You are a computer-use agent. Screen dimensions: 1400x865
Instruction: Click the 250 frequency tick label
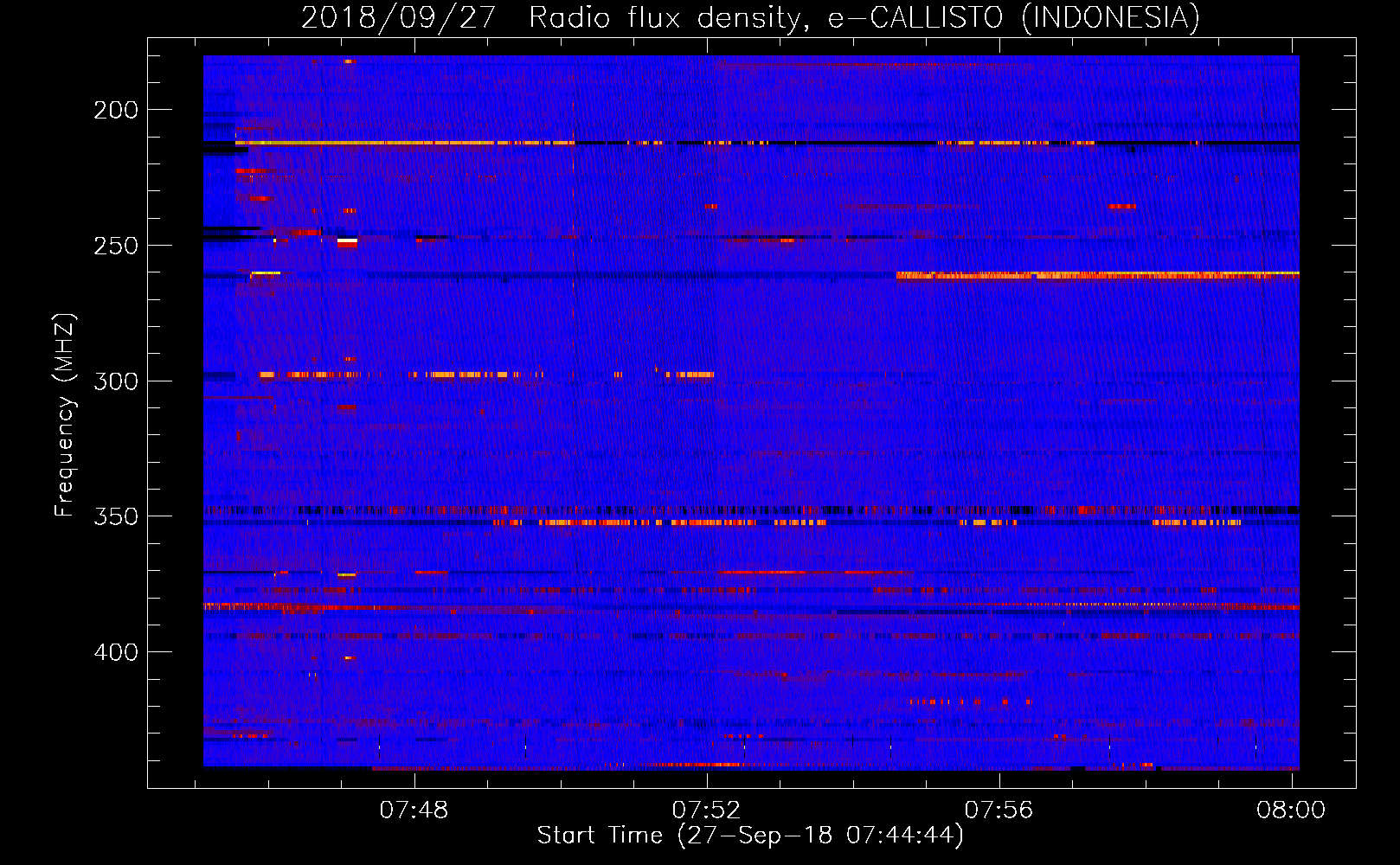(x=116, y=246)
